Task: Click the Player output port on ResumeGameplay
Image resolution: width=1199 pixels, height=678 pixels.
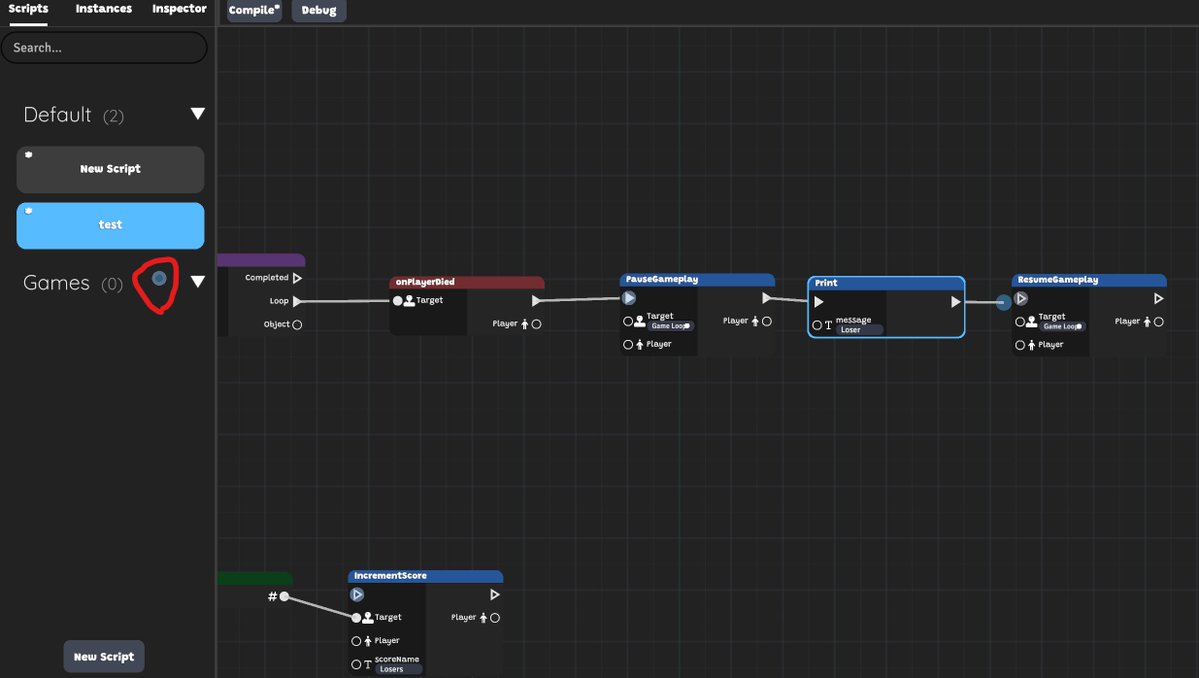Action: pos(1160,321)
